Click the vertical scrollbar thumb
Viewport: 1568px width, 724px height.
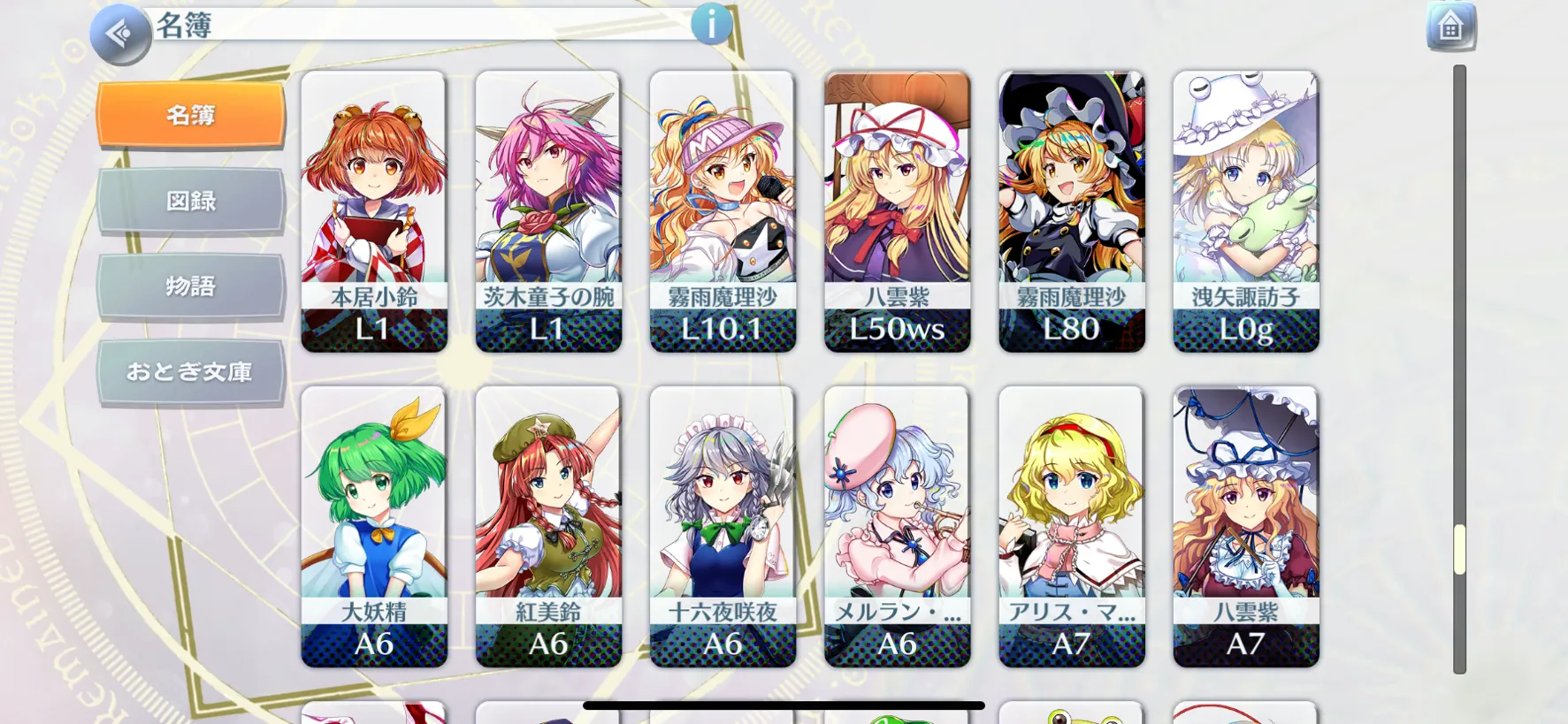click(x=1459, y=549)
